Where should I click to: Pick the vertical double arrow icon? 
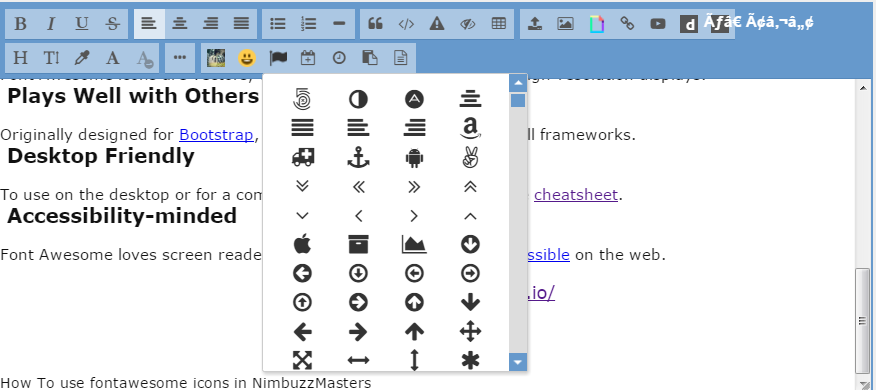tap(414, 360)
